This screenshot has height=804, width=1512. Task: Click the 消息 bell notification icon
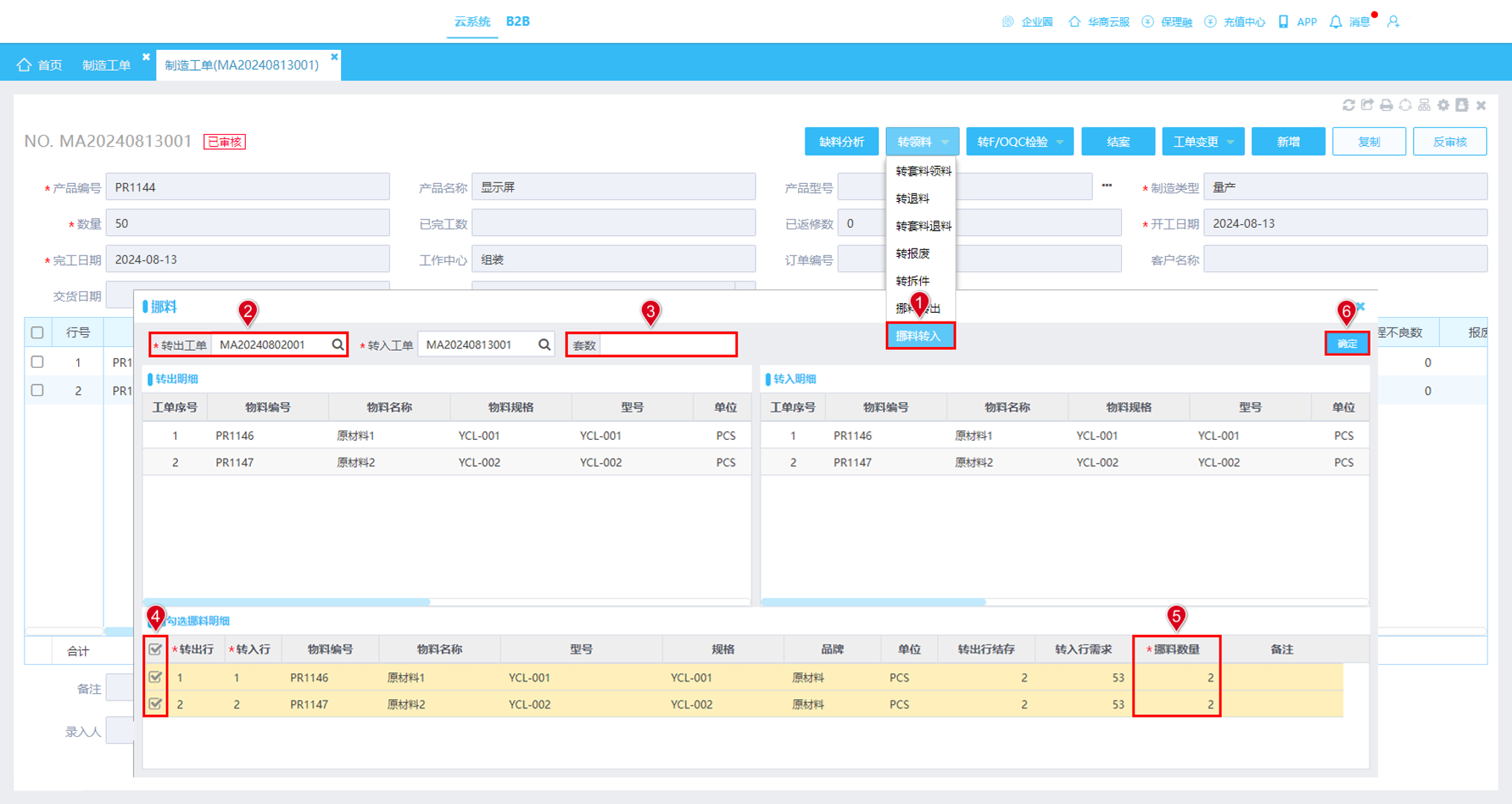point(1336,22)
